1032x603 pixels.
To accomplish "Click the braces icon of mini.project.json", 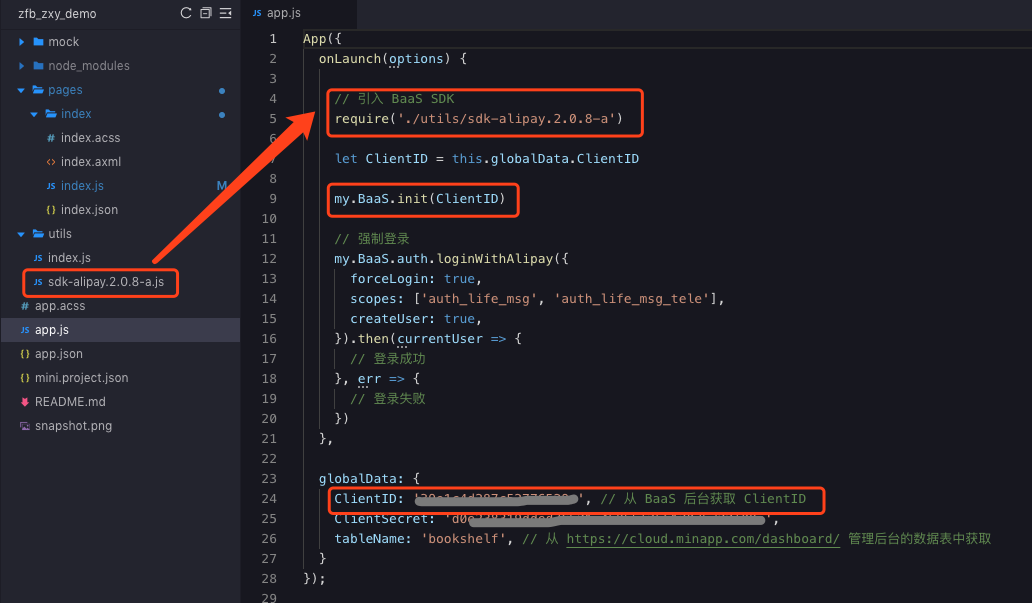I will point(25,378).
